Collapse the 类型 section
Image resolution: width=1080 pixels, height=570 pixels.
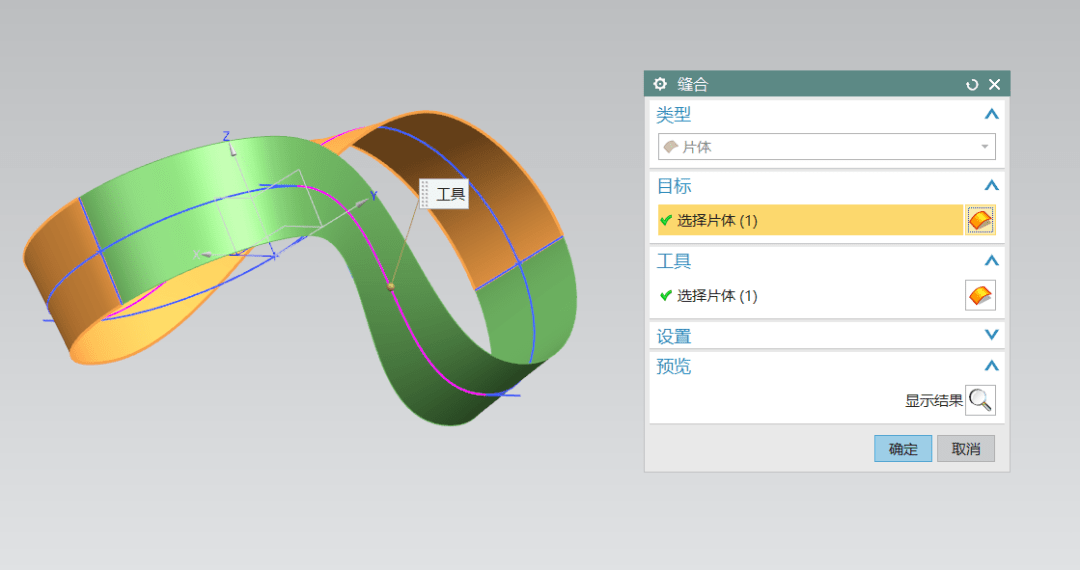(991, 115)
